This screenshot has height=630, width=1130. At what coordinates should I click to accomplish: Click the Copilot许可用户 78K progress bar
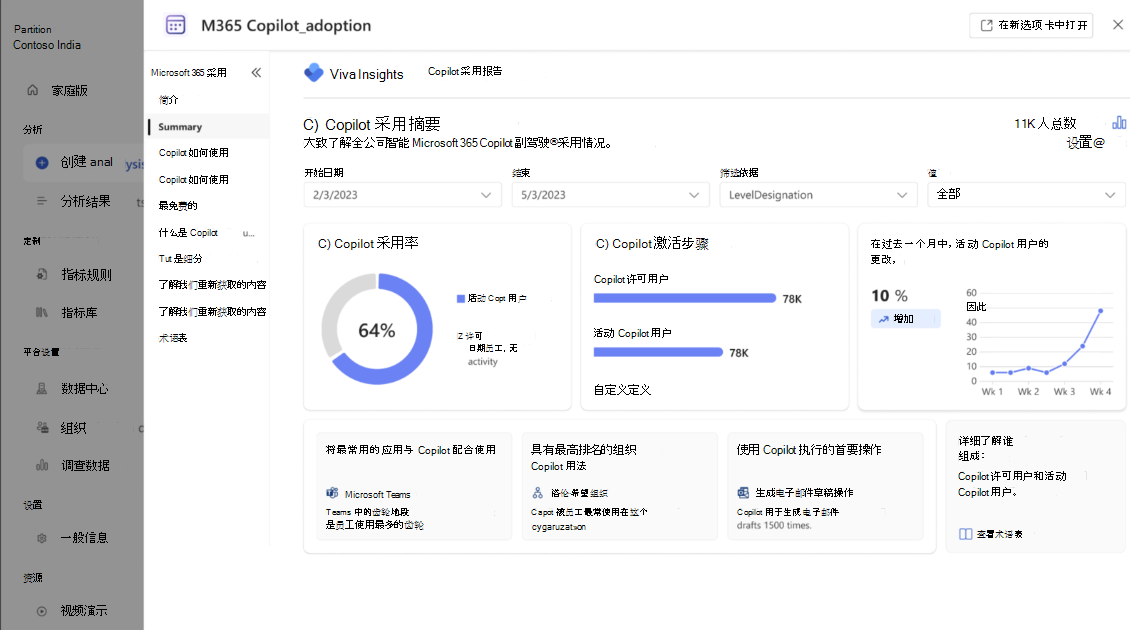[685, 298]
